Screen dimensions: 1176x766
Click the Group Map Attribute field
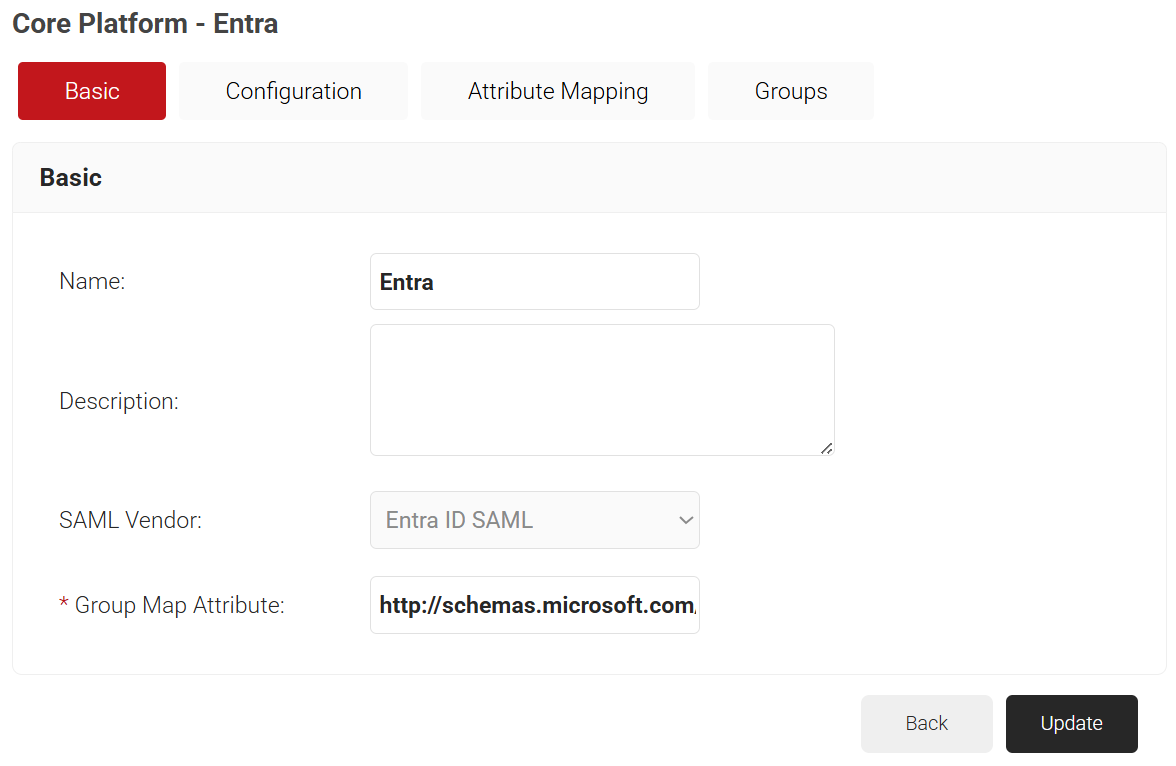click(535, 605)
